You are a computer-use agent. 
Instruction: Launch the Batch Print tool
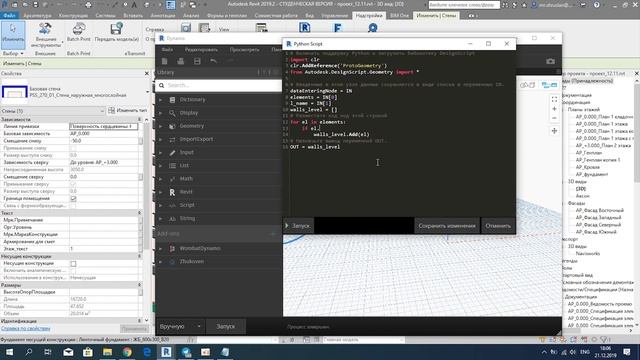click(x=78, y=33)
